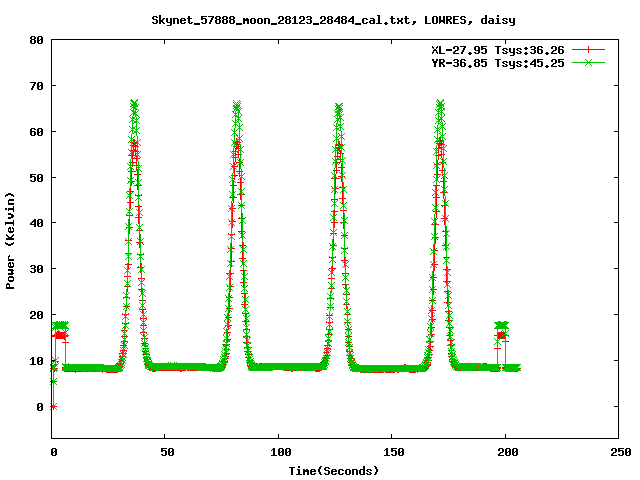Click the 200 x-axis tick label
The width and height of the screenshot is (640, 480).
tap(507, 452)
